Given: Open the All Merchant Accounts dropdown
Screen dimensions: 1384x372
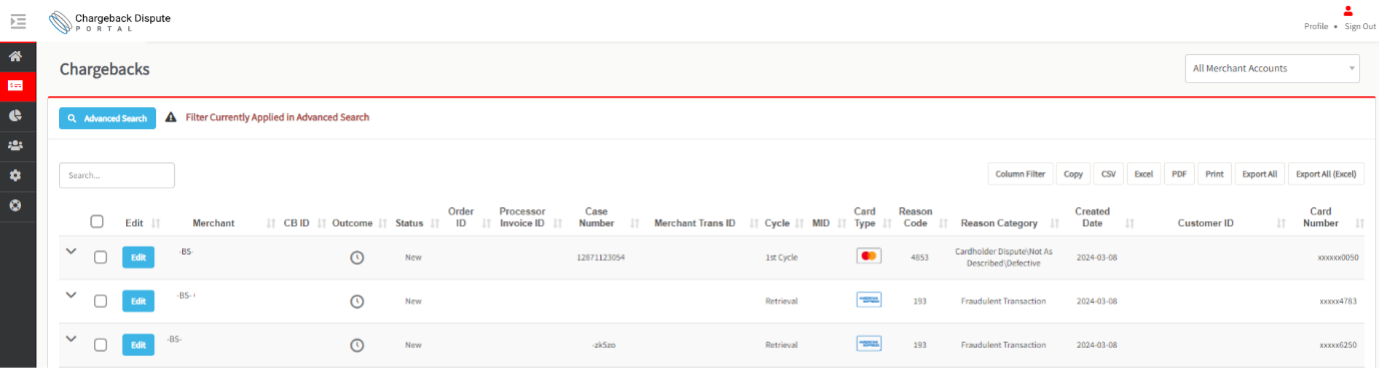Looking at the screenshot, I should (1272, 69).
